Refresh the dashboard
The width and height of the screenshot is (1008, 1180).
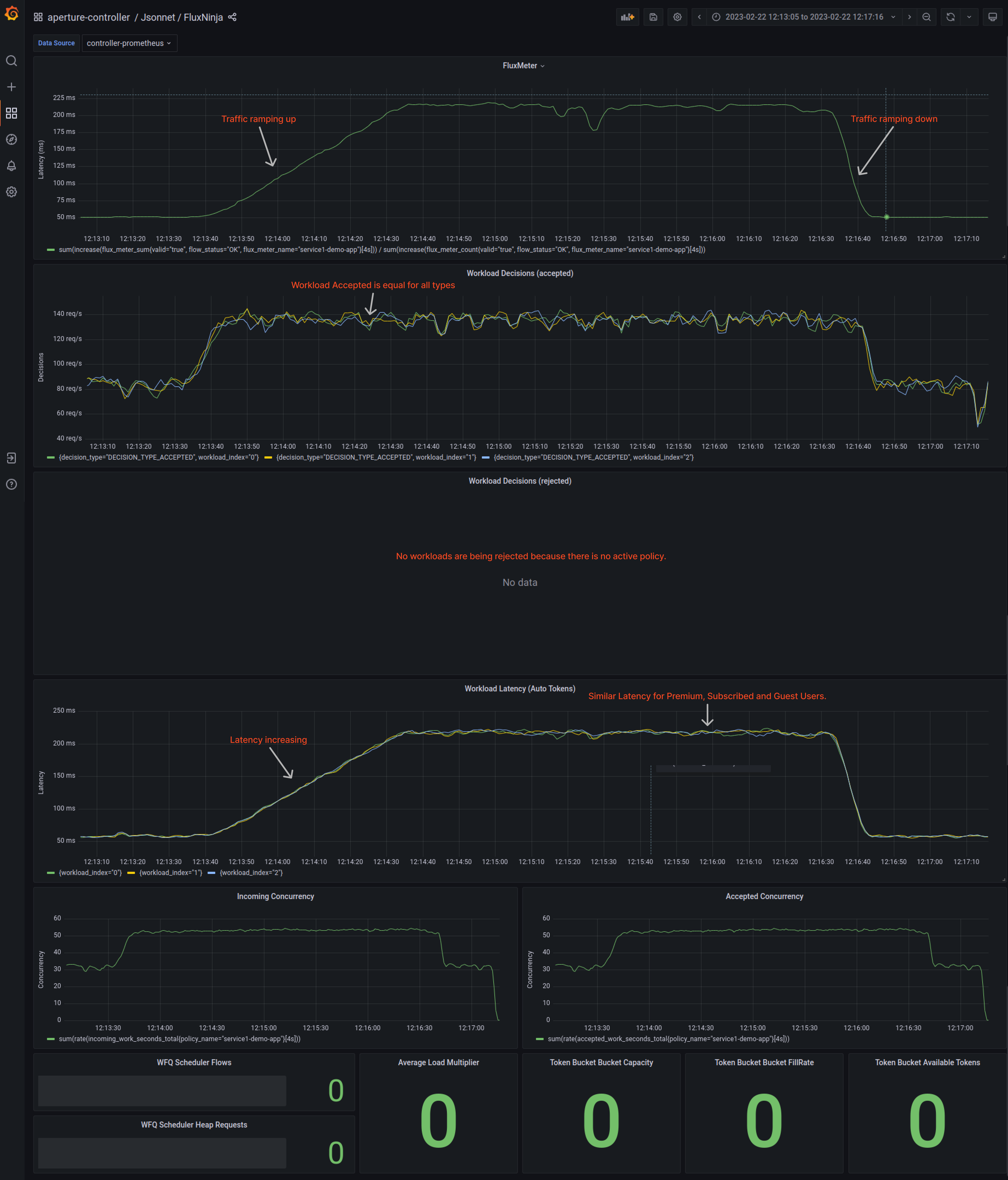[951, 17]
